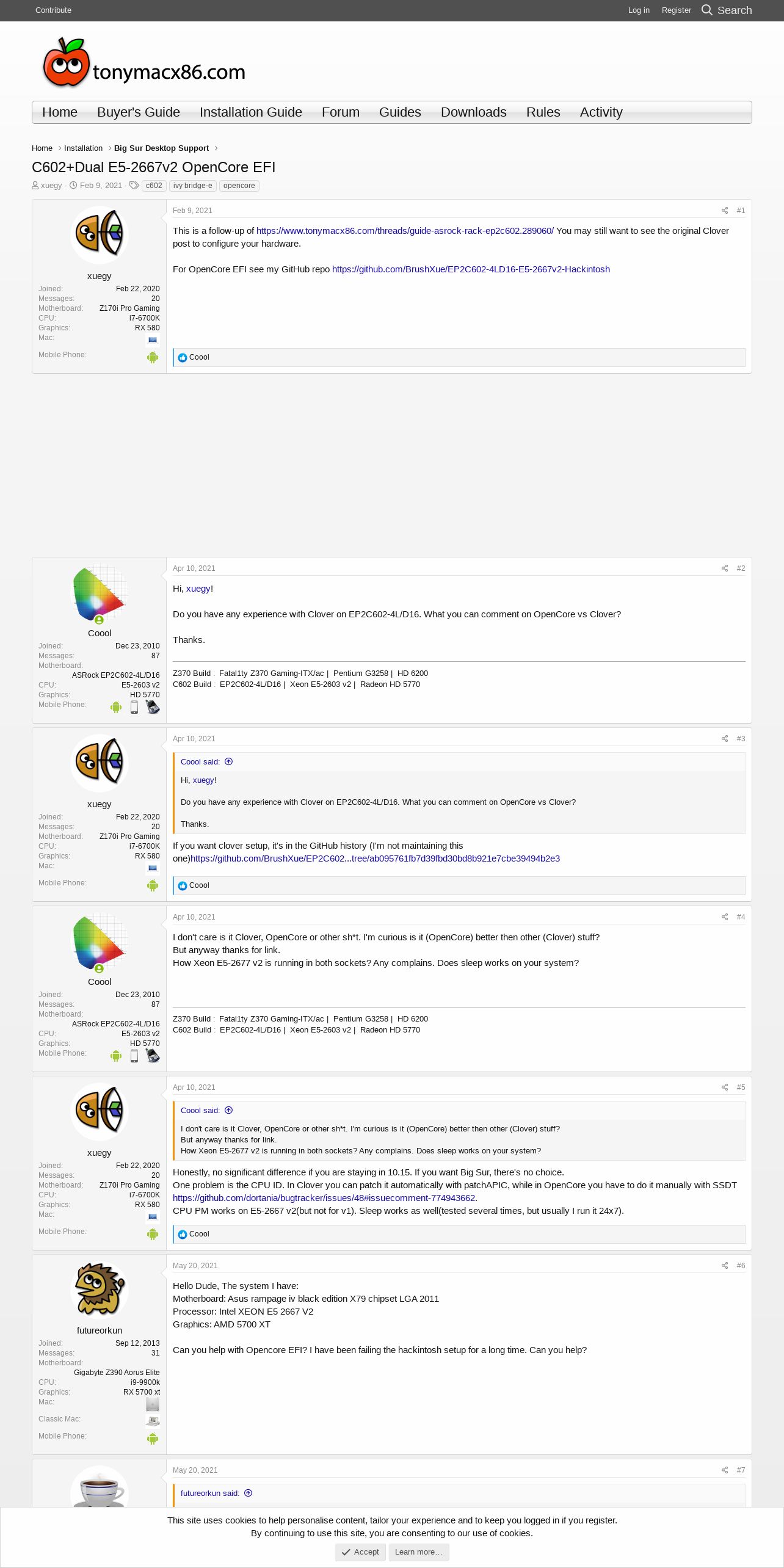Screen dimensions: 784x1568
Task: Click the xuegy author link under title
Action: click(x=51, y=186)
